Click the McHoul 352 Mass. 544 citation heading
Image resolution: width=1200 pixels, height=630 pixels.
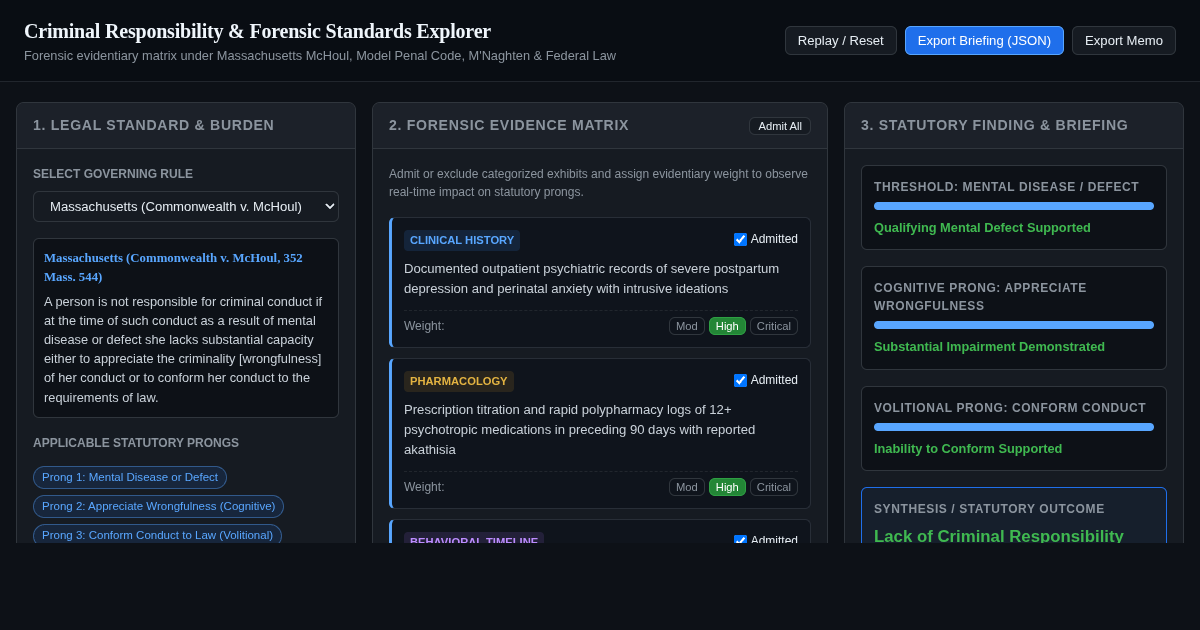[173, 267]
